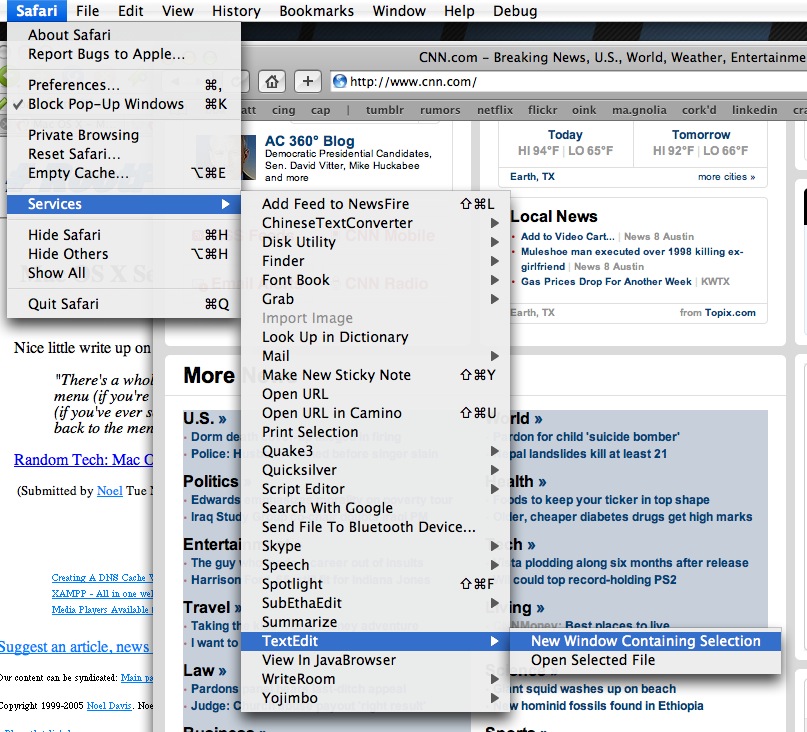Choose About Safari

[124, 34]
